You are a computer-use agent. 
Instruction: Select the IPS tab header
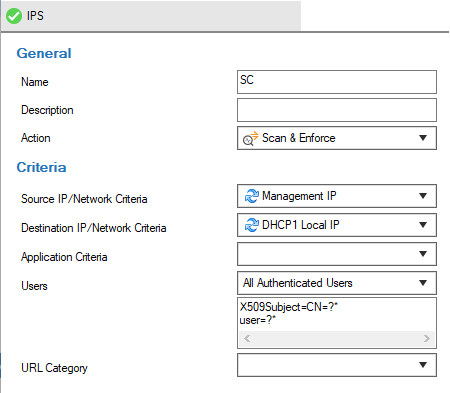[151, 16]
